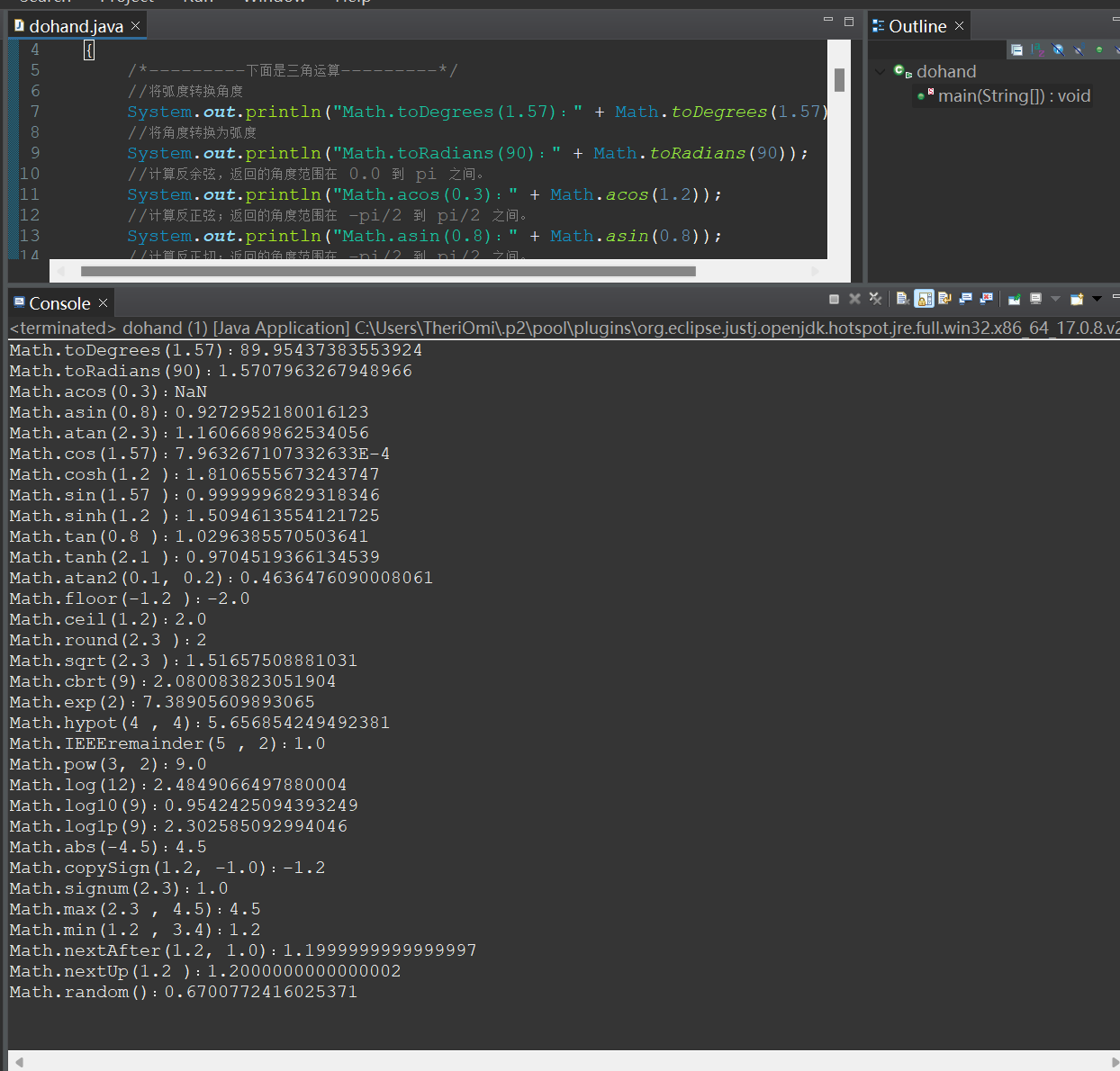Minimize the editor area
The height and width of the screenshot is (1071, 1120).
click(828, 20)
